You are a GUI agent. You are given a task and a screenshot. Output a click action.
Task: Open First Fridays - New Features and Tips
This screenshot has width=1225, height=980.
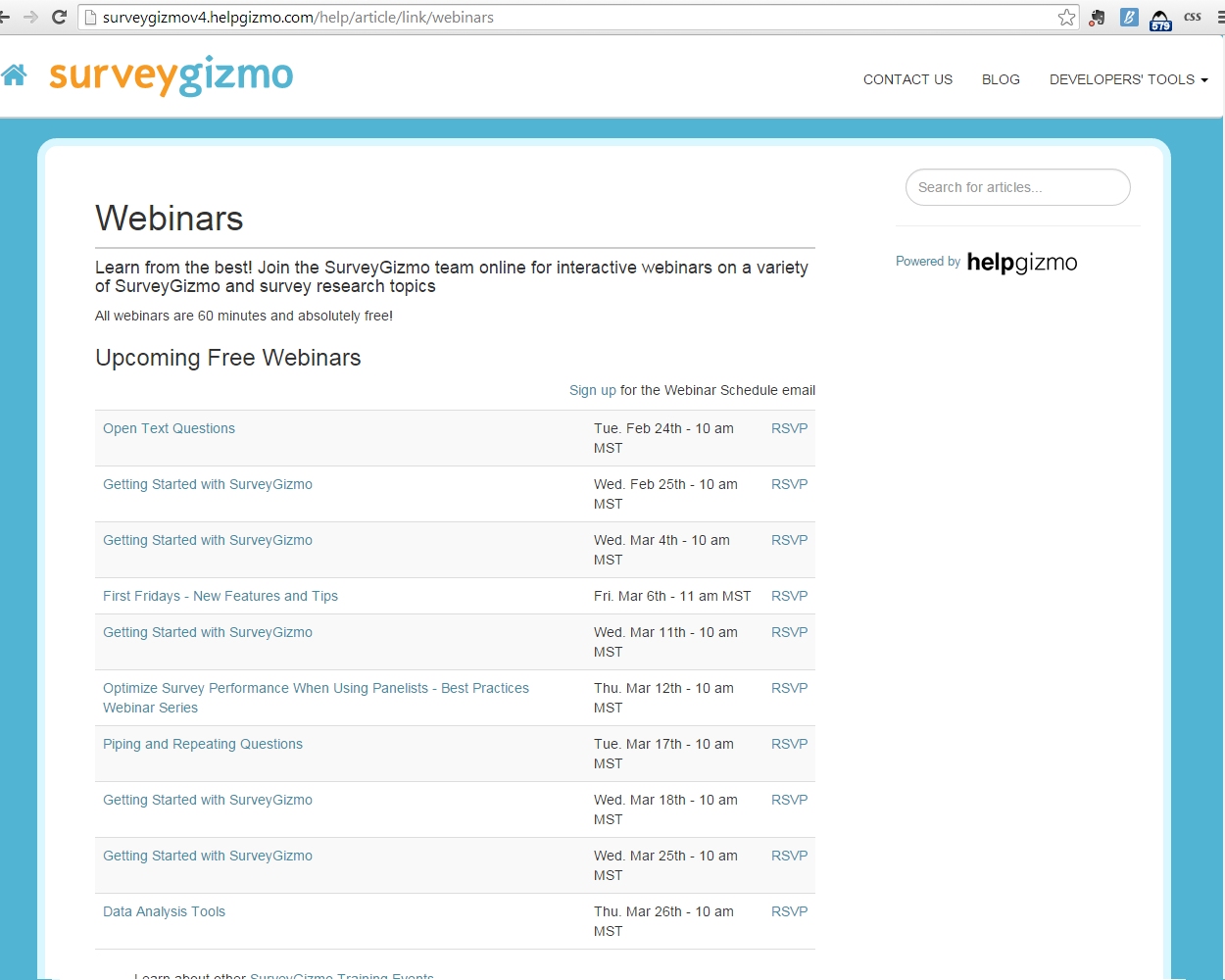pyautogui.click(x=220, y=596)
